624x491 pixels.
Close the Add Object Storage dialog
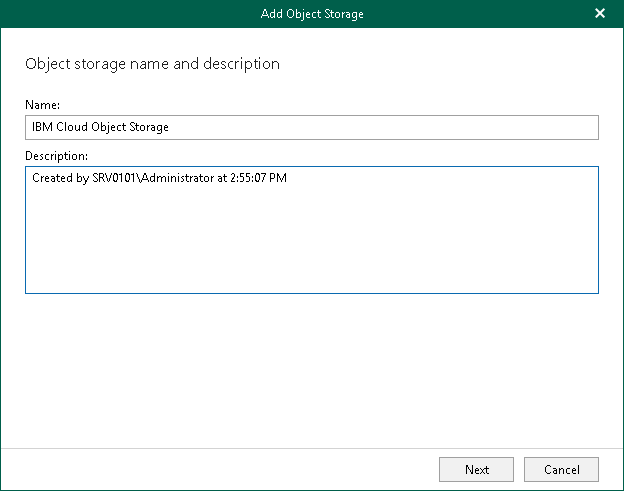[600, 13]
